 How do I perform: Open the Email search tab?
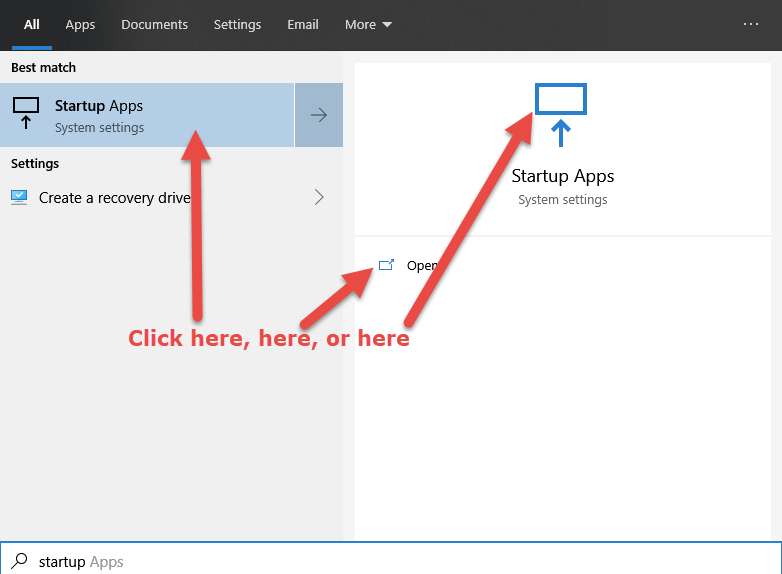click(303, 24)
